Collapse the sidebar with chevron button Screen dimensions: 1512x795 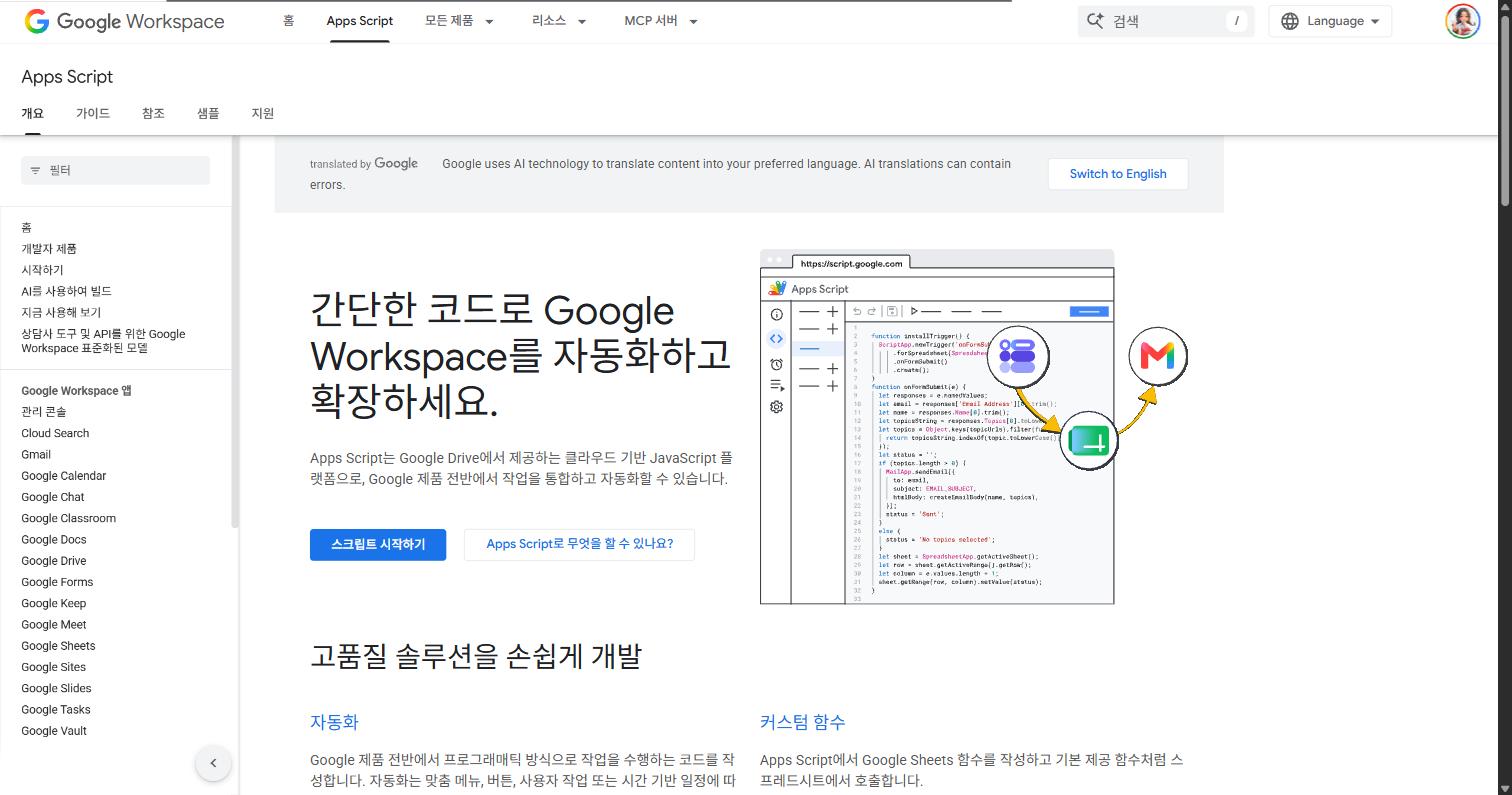tap(213, 764)
